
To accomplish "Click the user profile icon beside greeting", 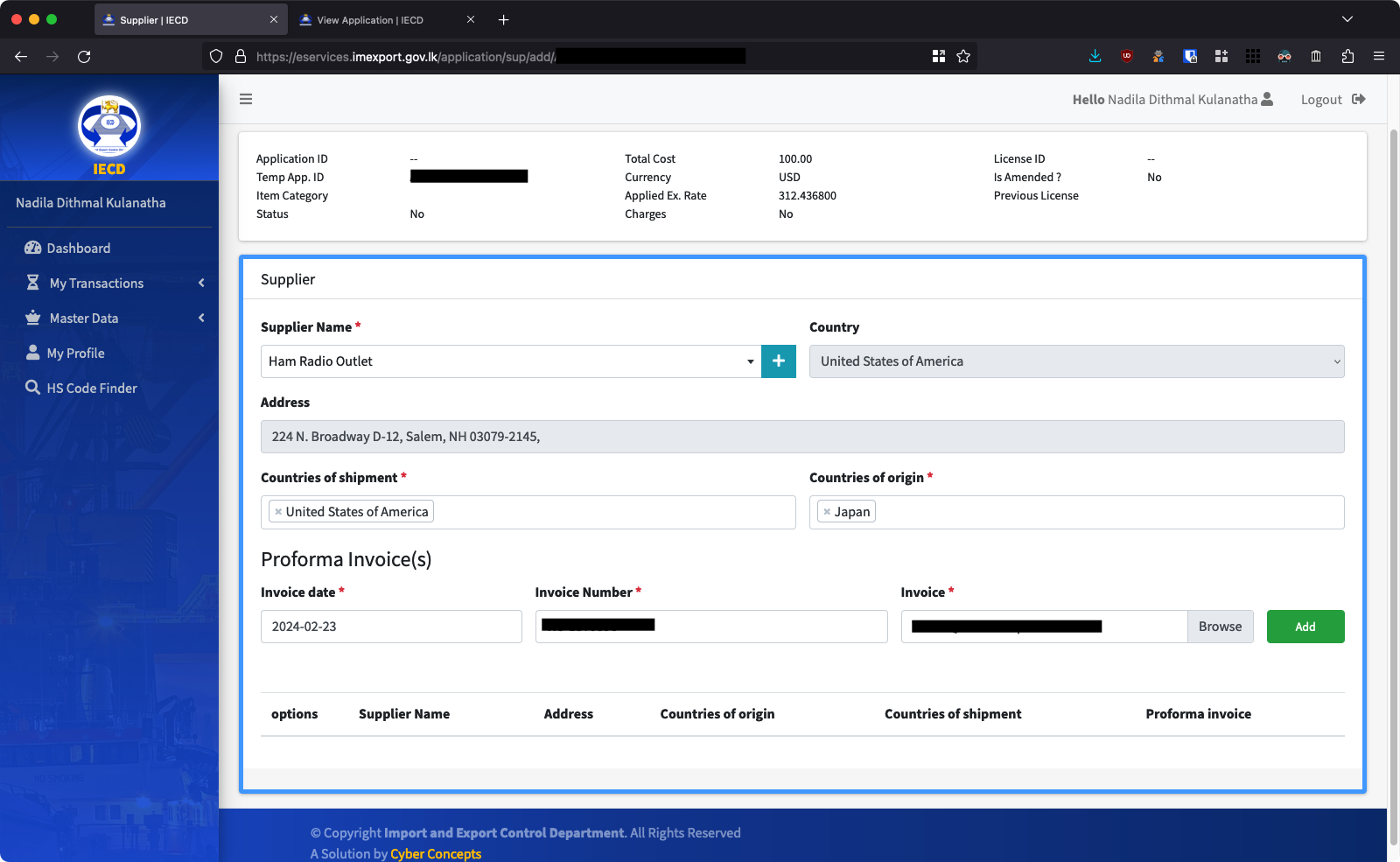I will click(x=1267, y=99).
